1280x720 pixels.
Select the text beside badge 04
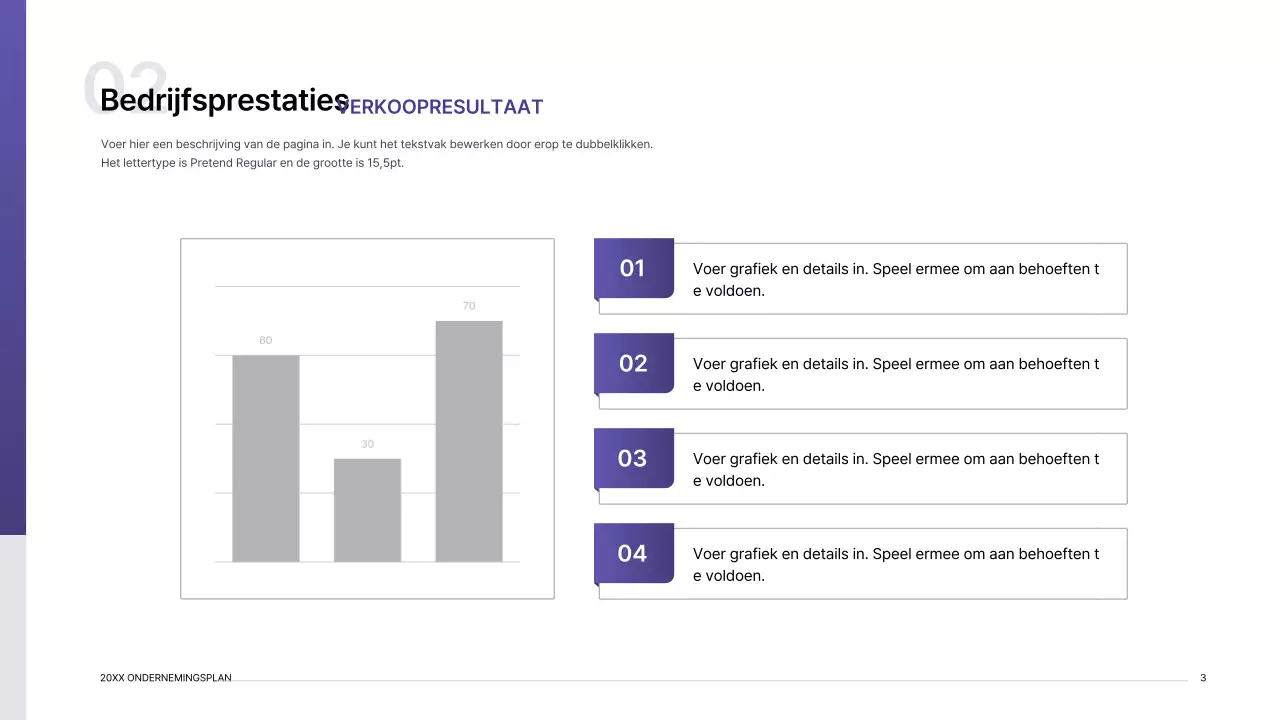tap(895, 564)
